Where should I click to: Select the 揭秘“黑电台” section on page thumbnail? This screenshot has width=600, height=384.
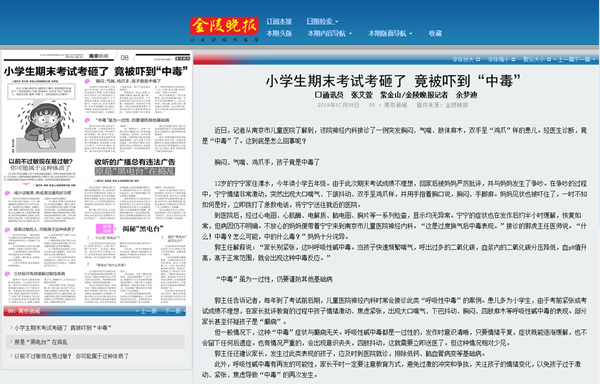pos(142,229)
